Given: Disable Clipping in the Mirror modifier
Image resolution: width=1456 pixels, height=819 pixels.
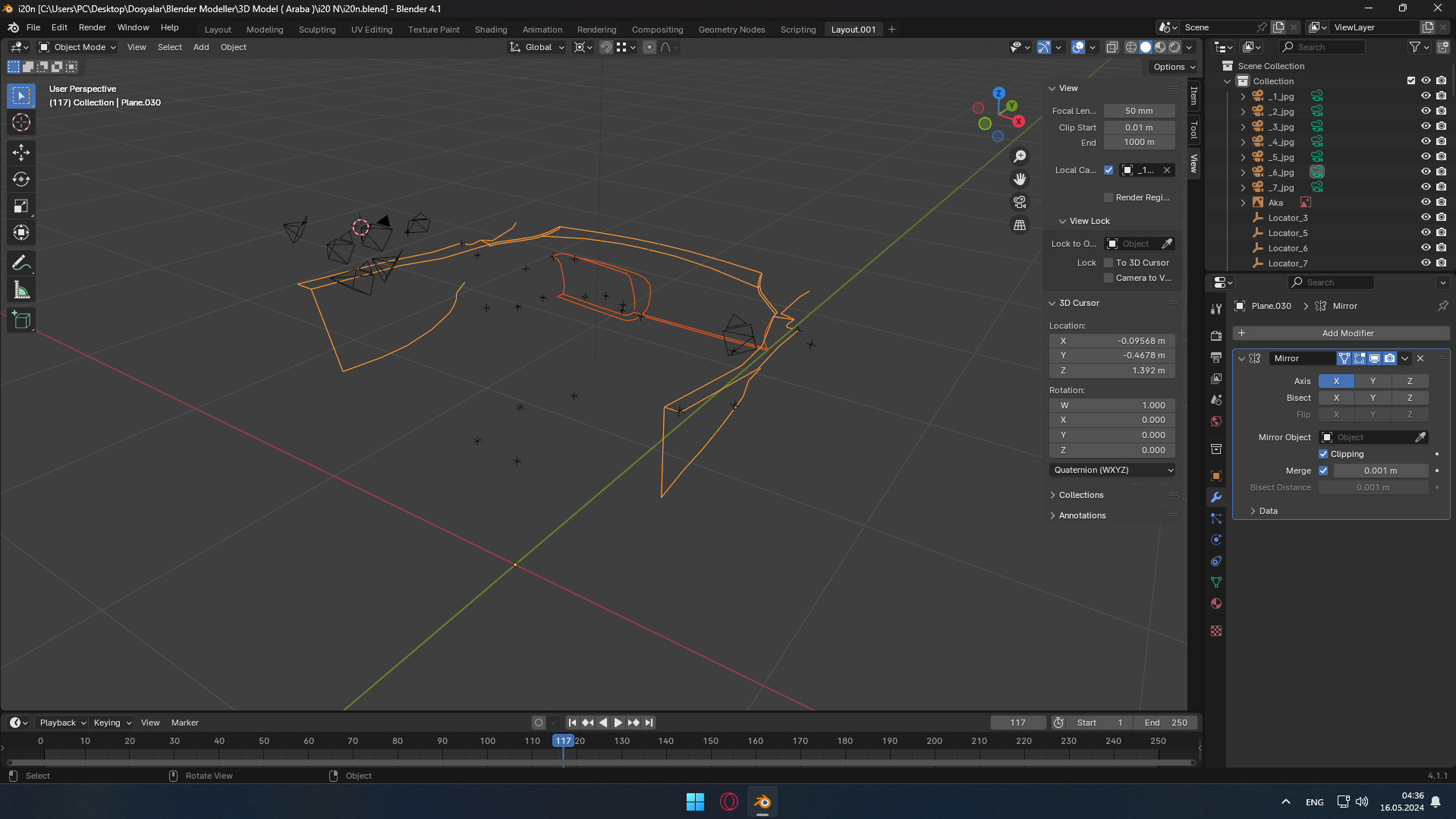Looking at the screenshot, I should tap(1323, 454).
